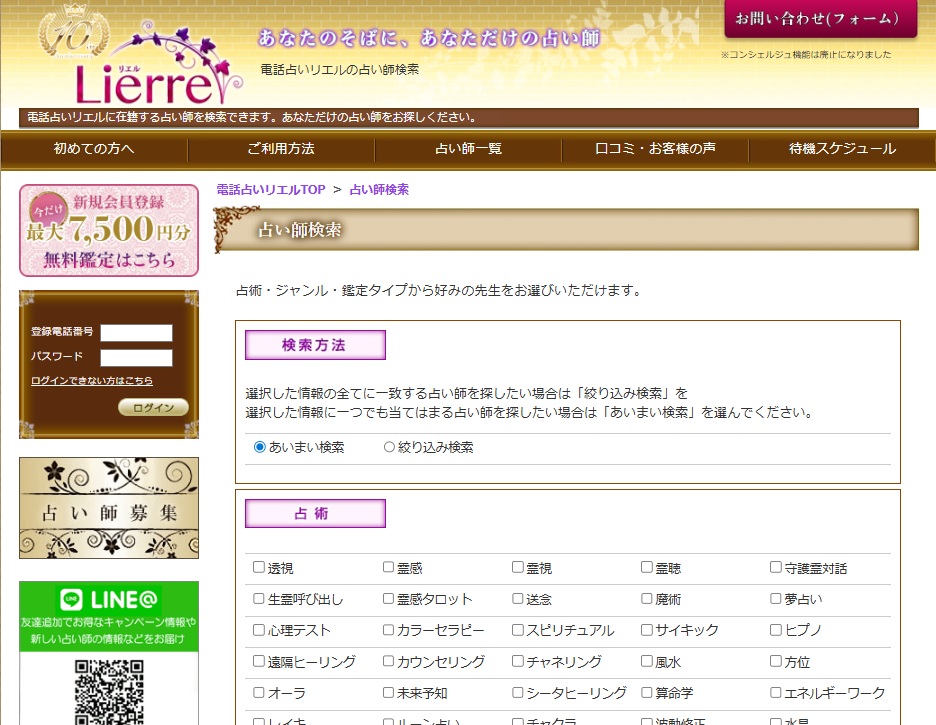Open the 占い師募集 recruitment banner
This screenshot has width=936, height=725.
coord(109,508)
